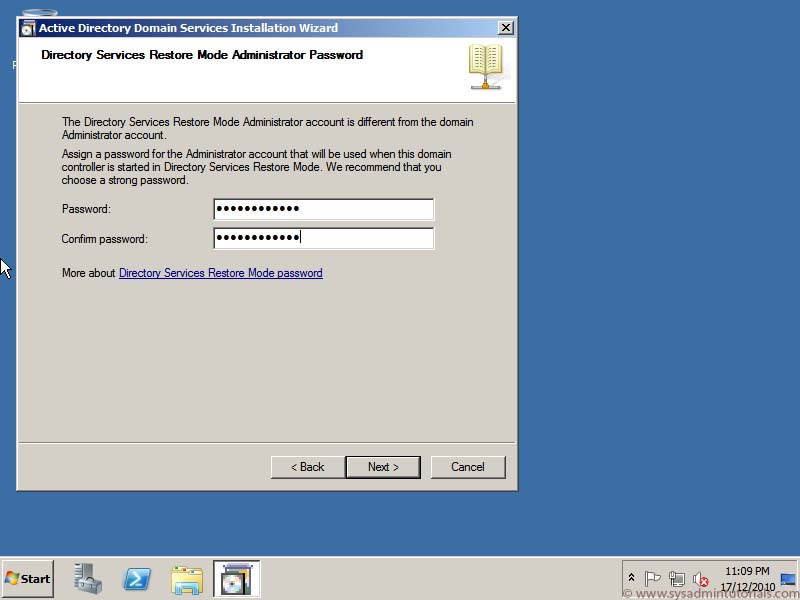Launch Server Manager from the taskbar

pos(87,578)
